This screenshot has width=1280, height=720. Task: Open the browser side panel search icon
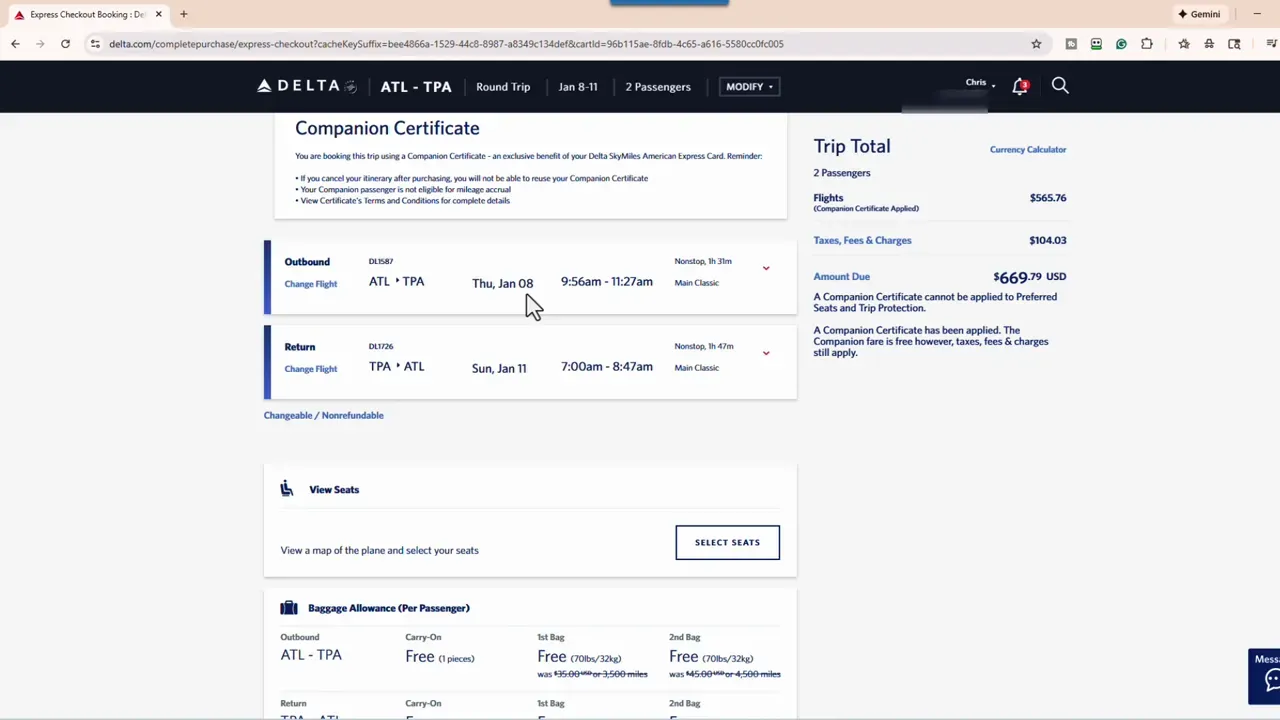coord(1234,44)
